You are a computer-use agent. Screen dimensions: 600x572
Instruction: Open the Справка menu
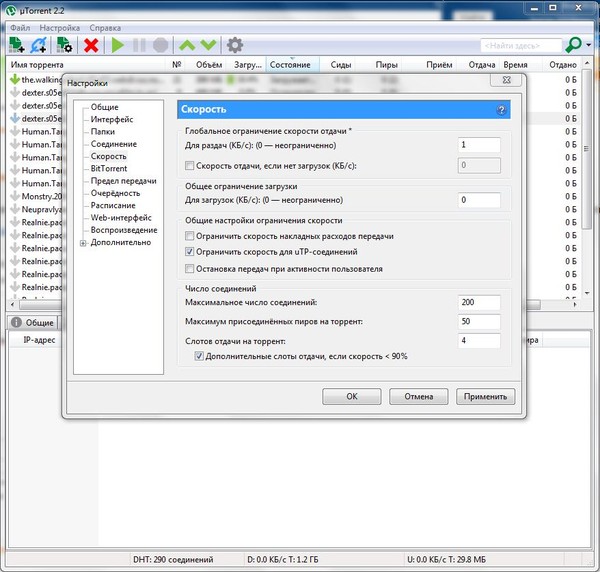[105, 28]
